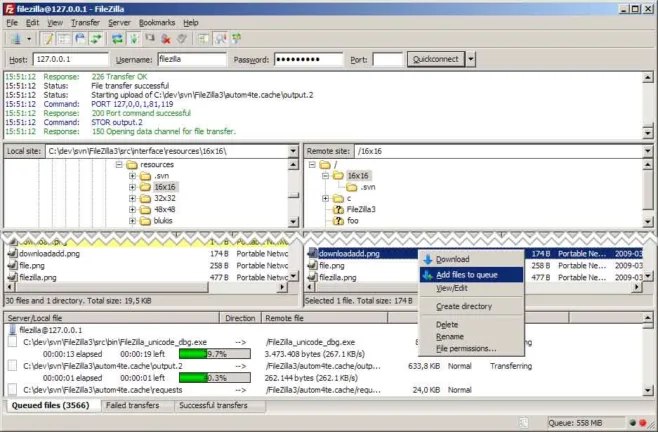Toggle the transfer queue display
The height and width of the screenshot is (432, 658).
(96, 39)
